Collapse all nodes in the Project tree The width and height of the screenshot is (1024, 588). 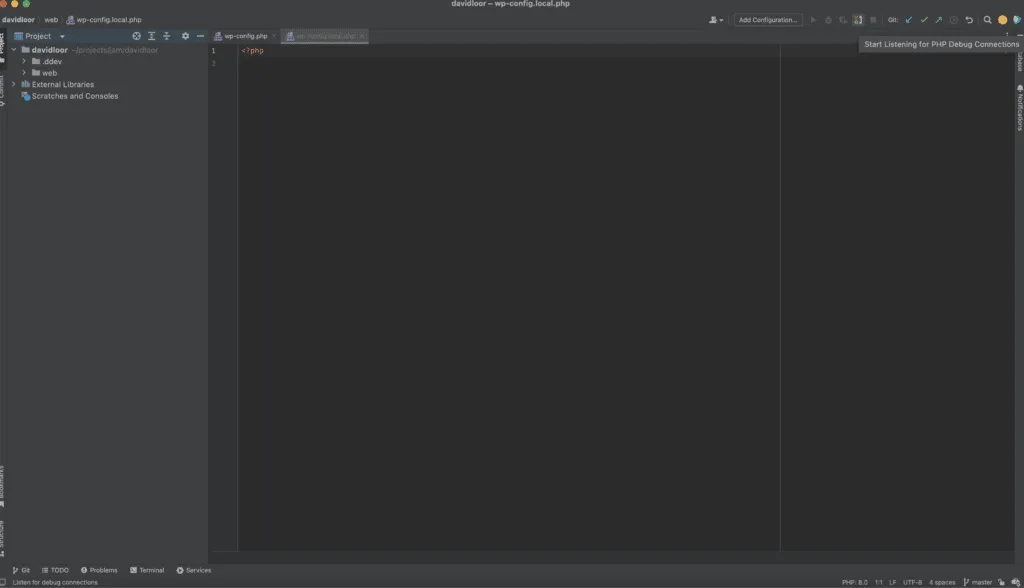pyautogui.click(x=167, y=36)
